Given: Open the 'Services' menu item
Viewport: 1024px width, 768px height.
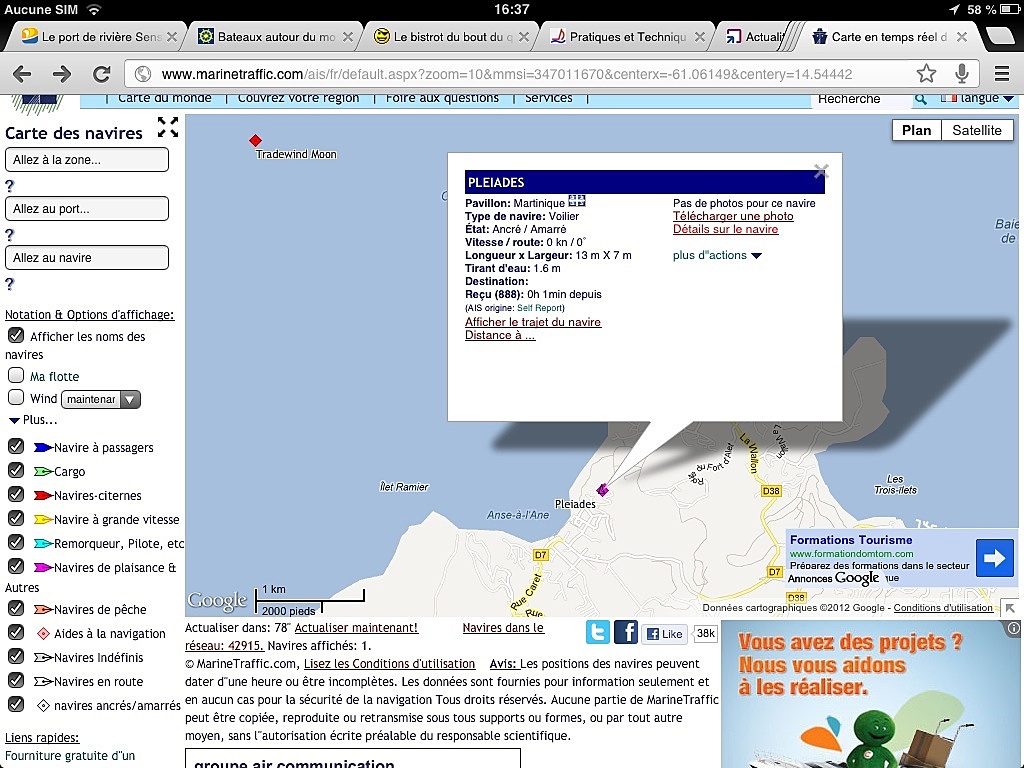Looking at the screenshot, I should [x=549, y=98].
